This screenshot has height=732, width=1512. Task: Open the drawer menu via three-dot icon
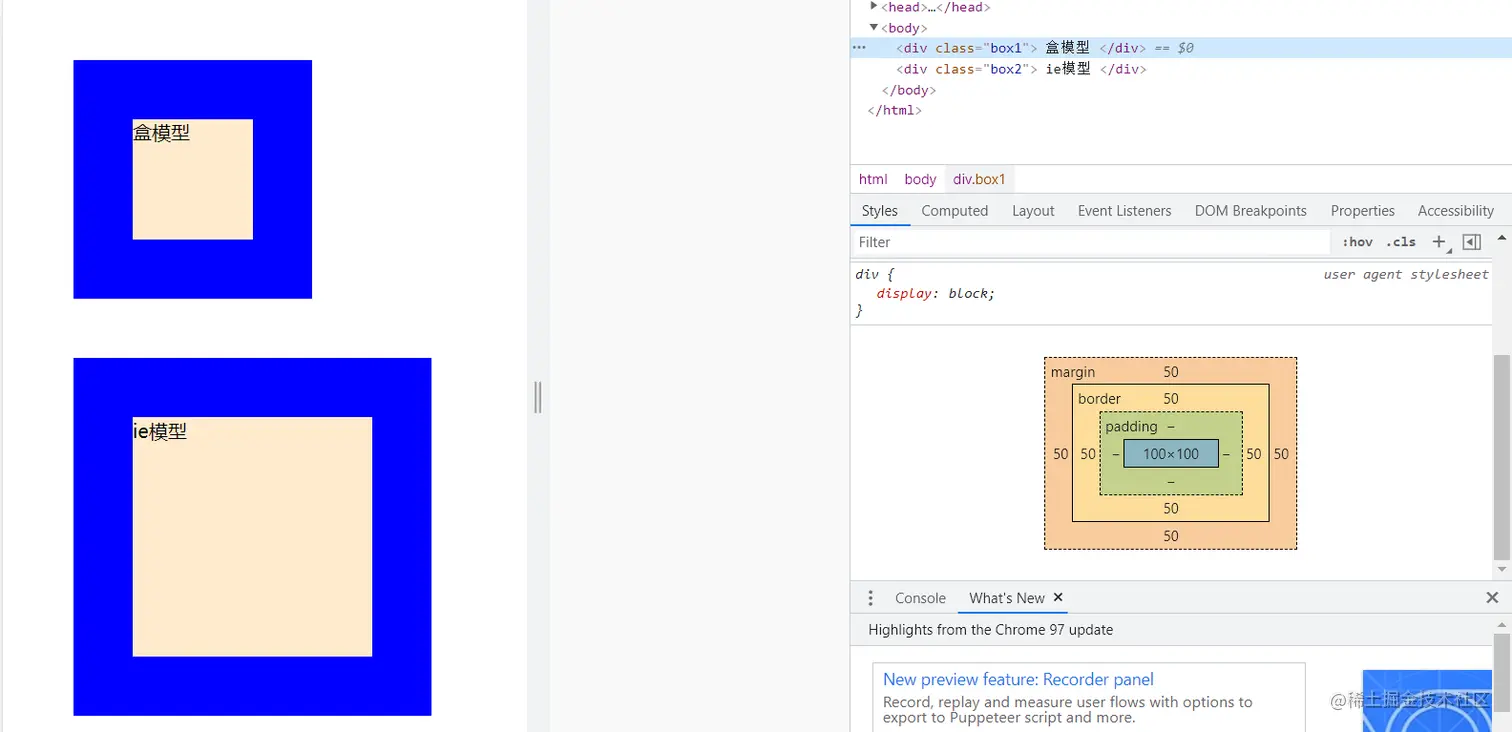pos(871,597)
